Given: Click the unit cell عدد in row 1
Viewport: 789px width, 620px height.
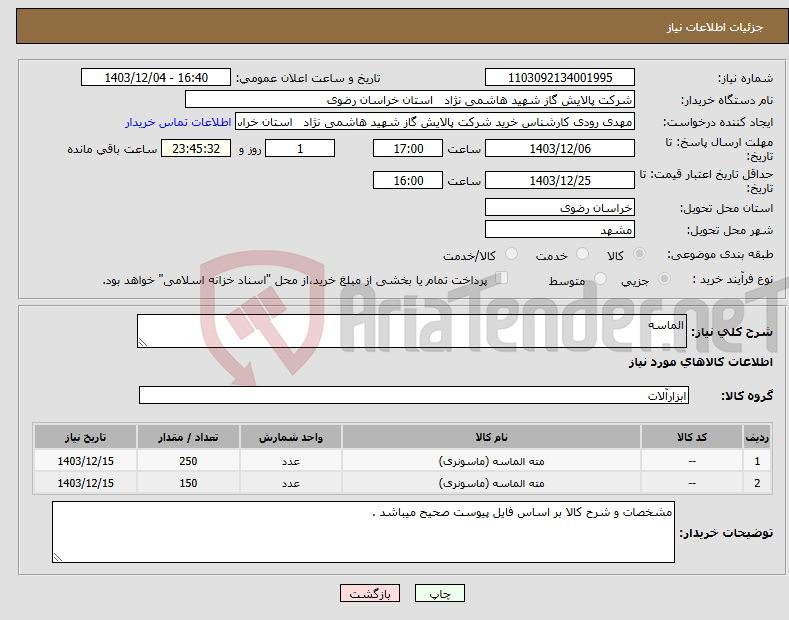Looking at the screenshot, I should pyautogui.click(x=291, y=461).
